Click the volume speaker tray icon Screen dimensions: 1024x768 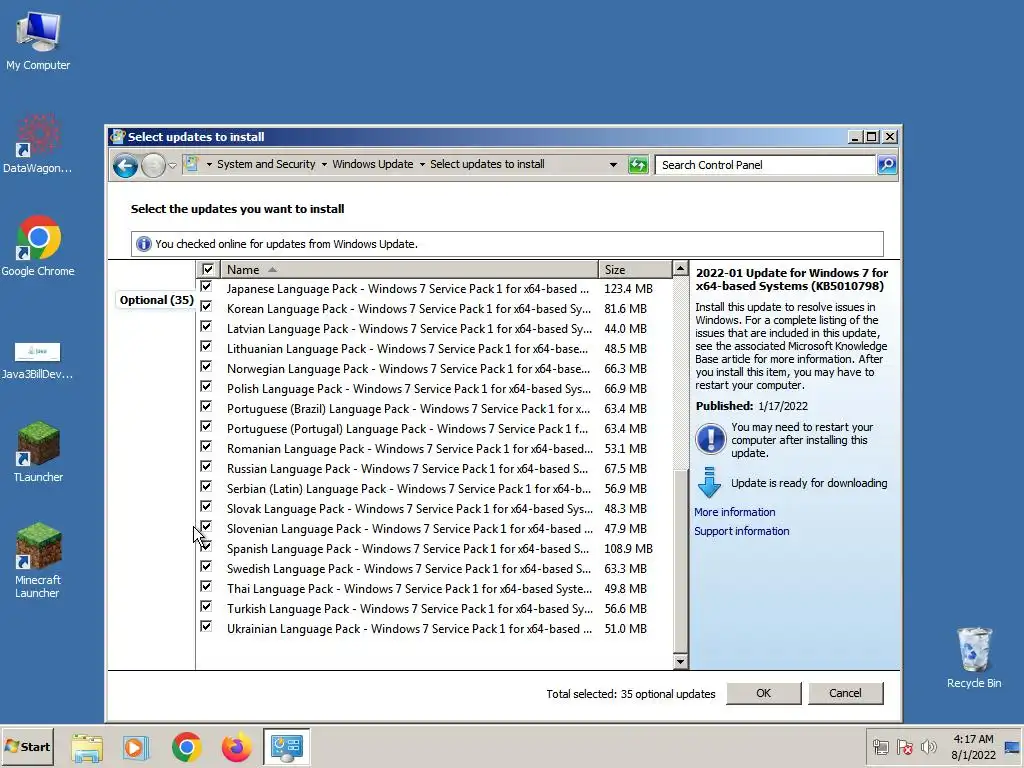(928, 746)
